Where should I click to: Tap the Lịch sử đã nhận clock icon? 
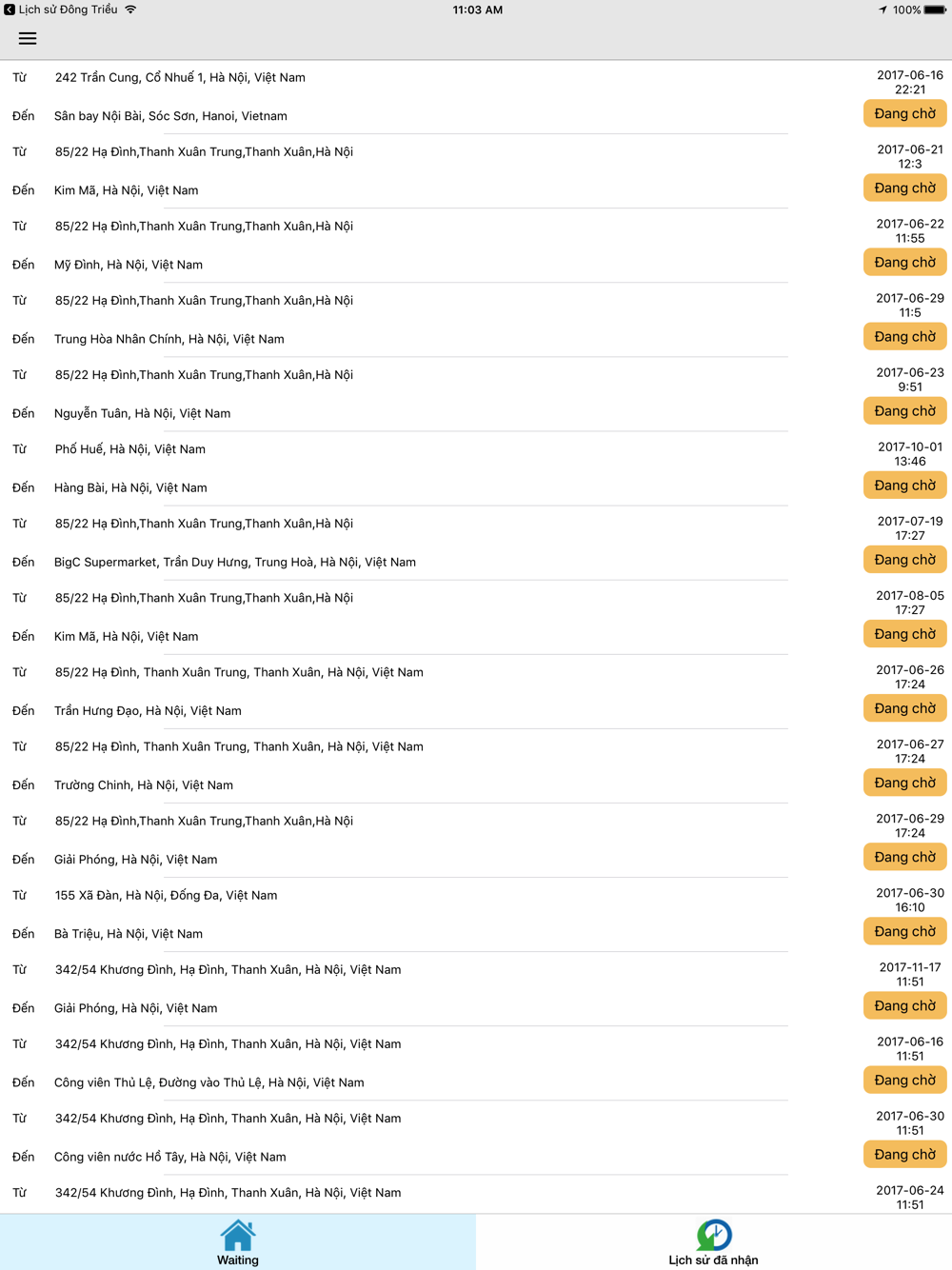pyautogui.click(x=714, y=1235)
